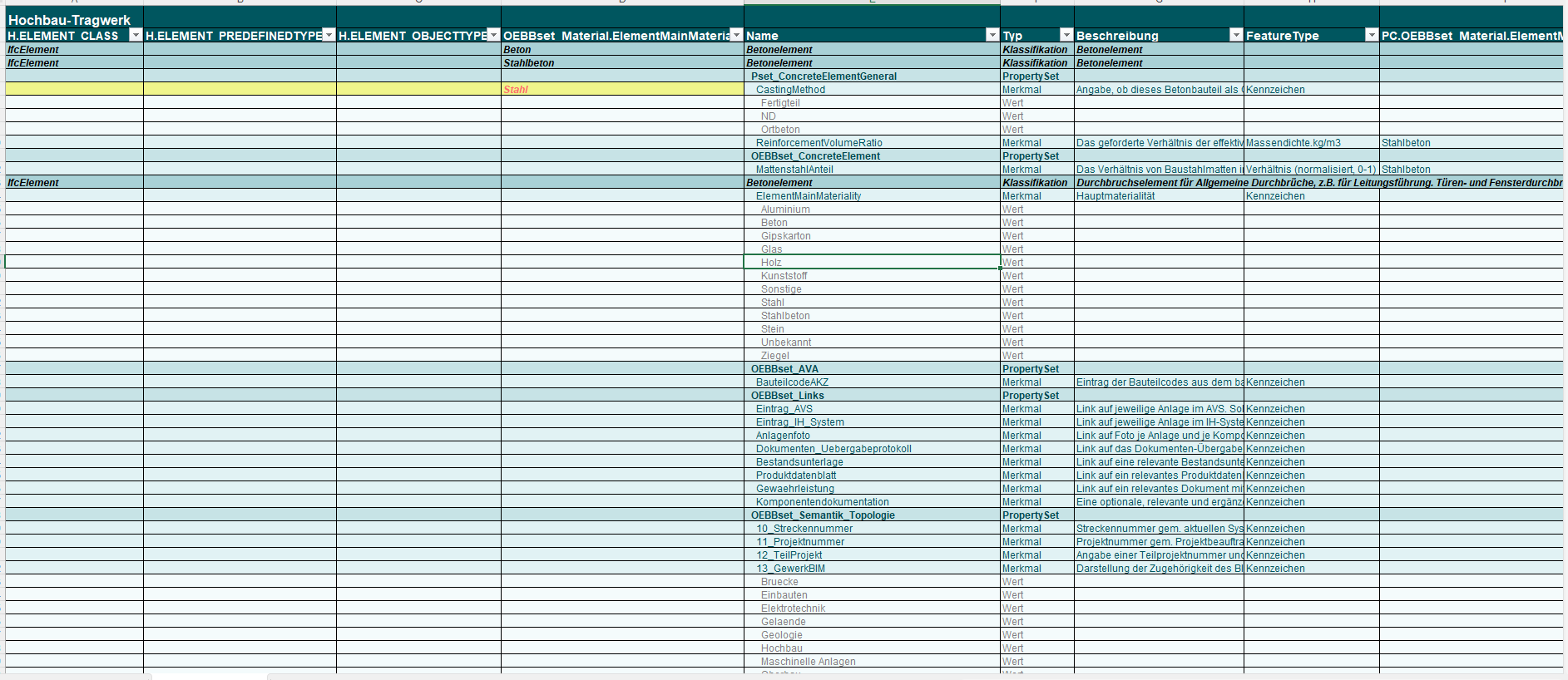Select the BauteilcodeAKZ cell
The height and width of the screenshot is (680, 1568).
pos(872,382)
